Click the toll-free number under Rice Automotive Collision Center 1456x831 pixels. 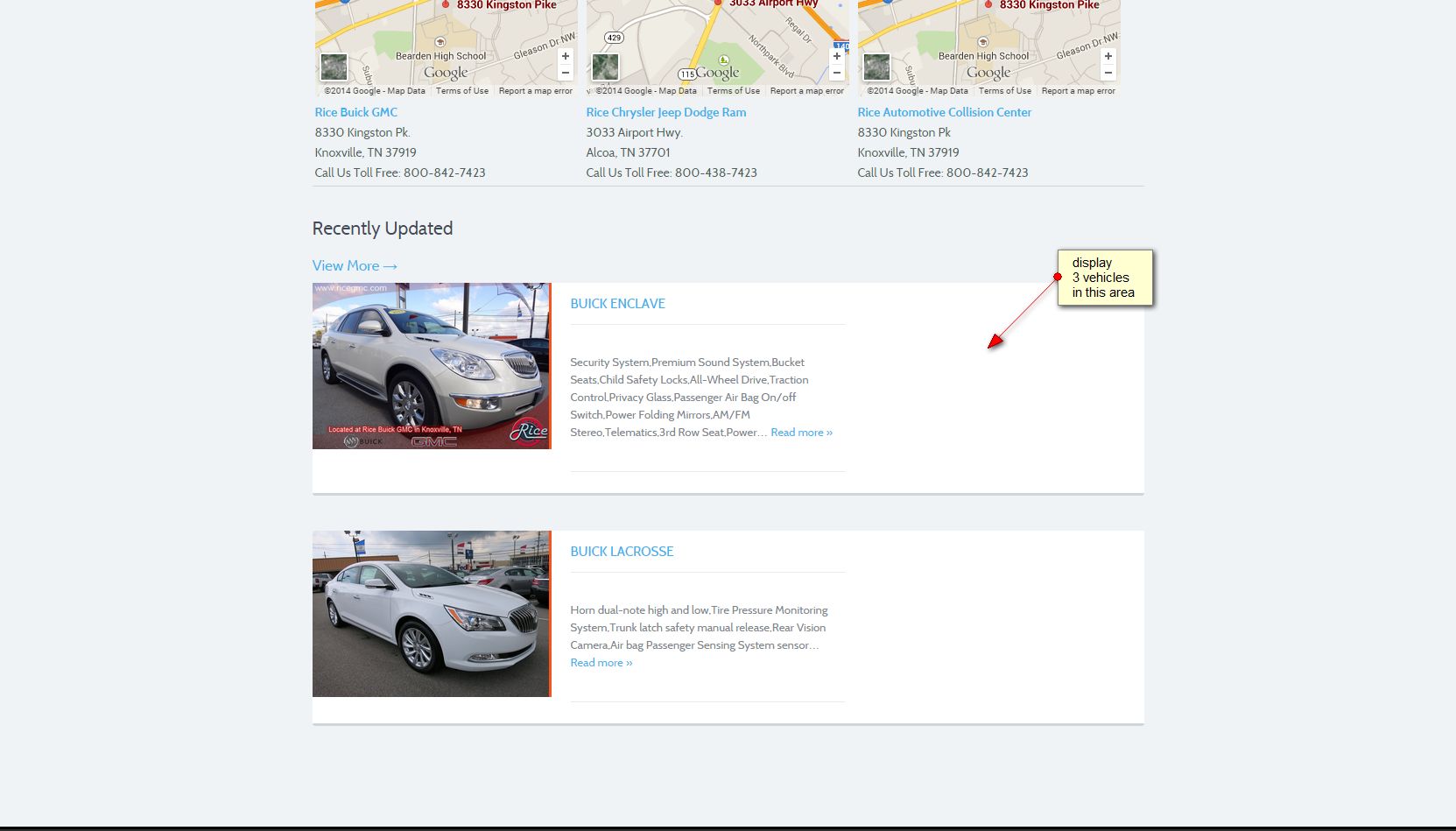click(988, 173)
